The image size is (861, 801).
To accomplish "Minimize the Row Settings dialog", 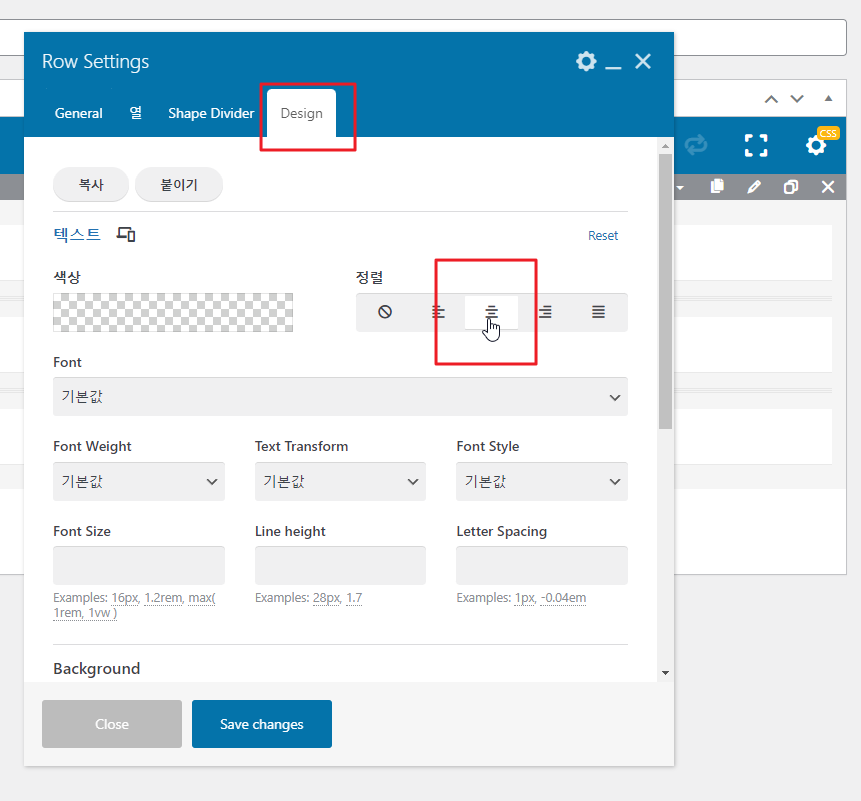I will pyautogui.click(x=613, y=68).
